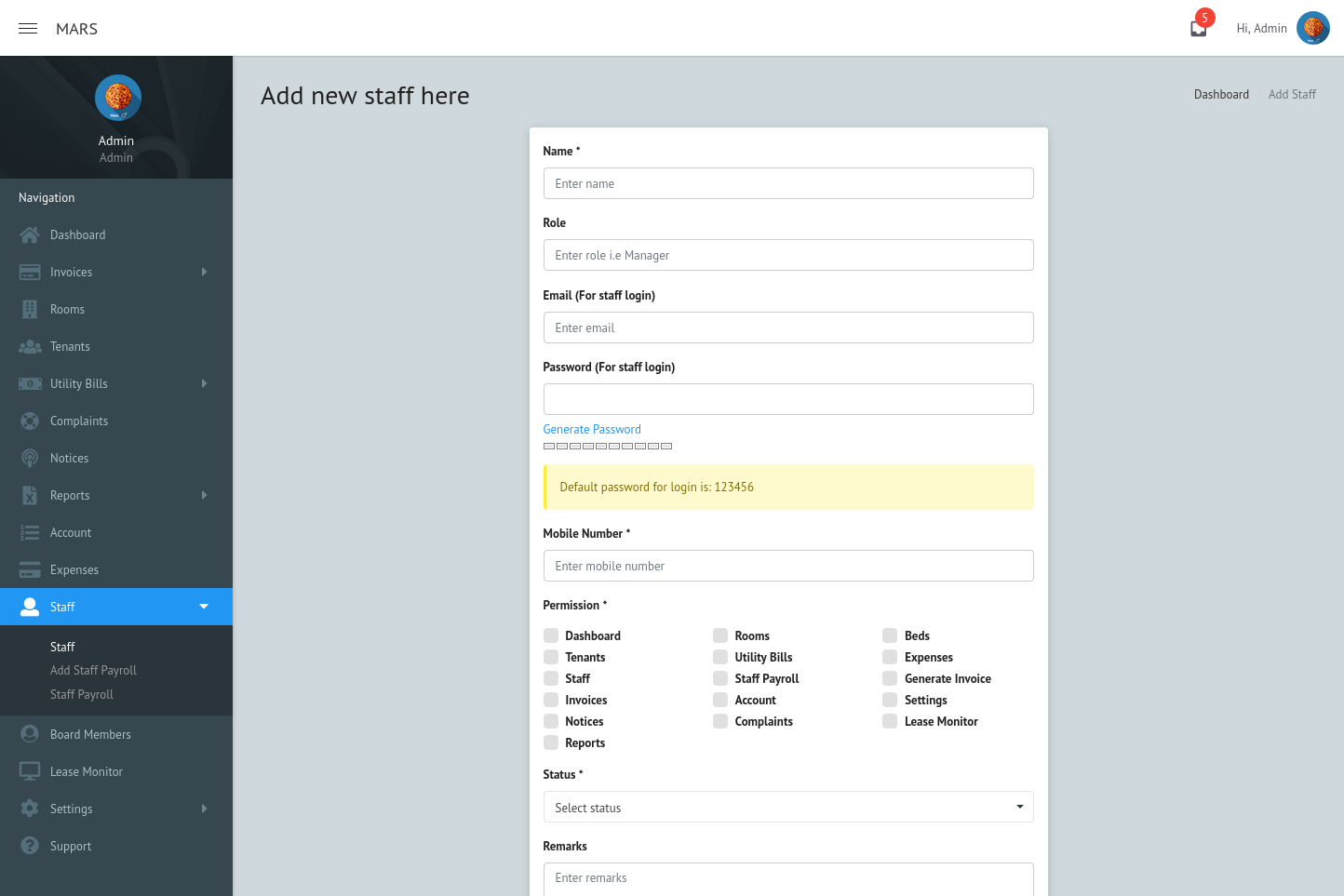The height and width of the screenshot is (896, 1344).
Task: Go to Expenses in the sidebar
Action: click(x=74, y=569)
